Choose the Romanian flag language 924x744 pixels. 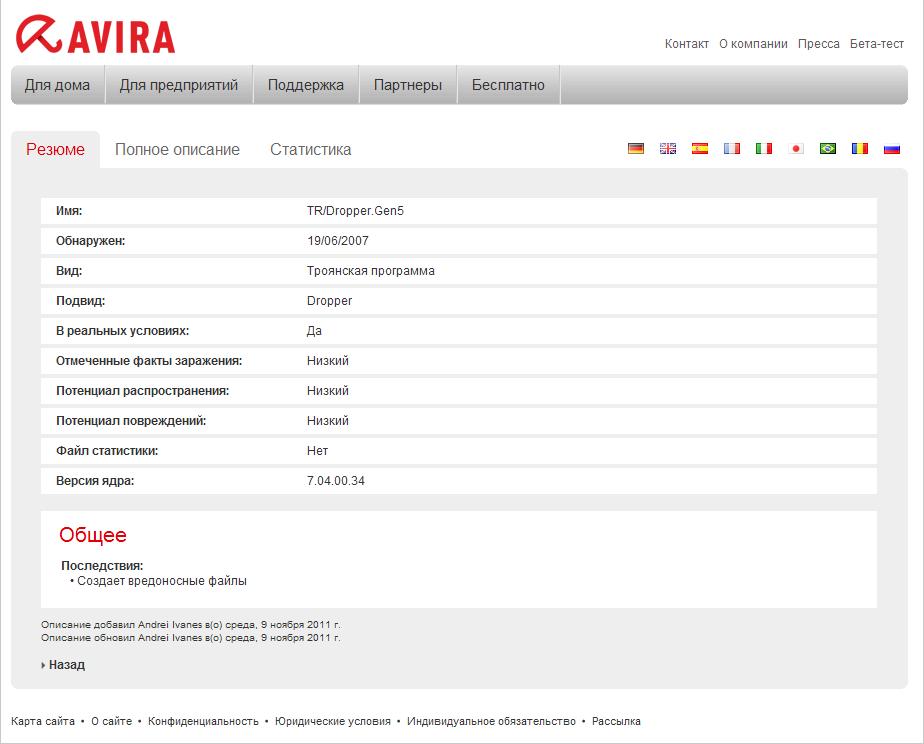click(x=860, y=149)
